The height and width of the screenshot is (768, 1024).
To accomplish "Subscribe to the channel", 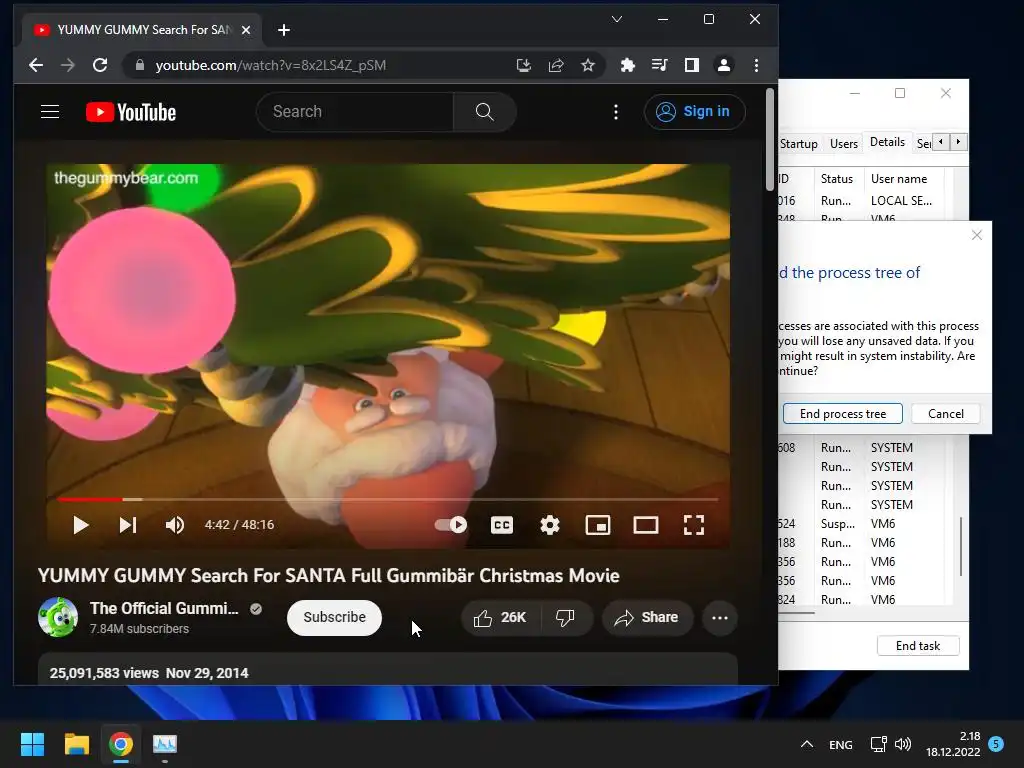I will point(334,617).
